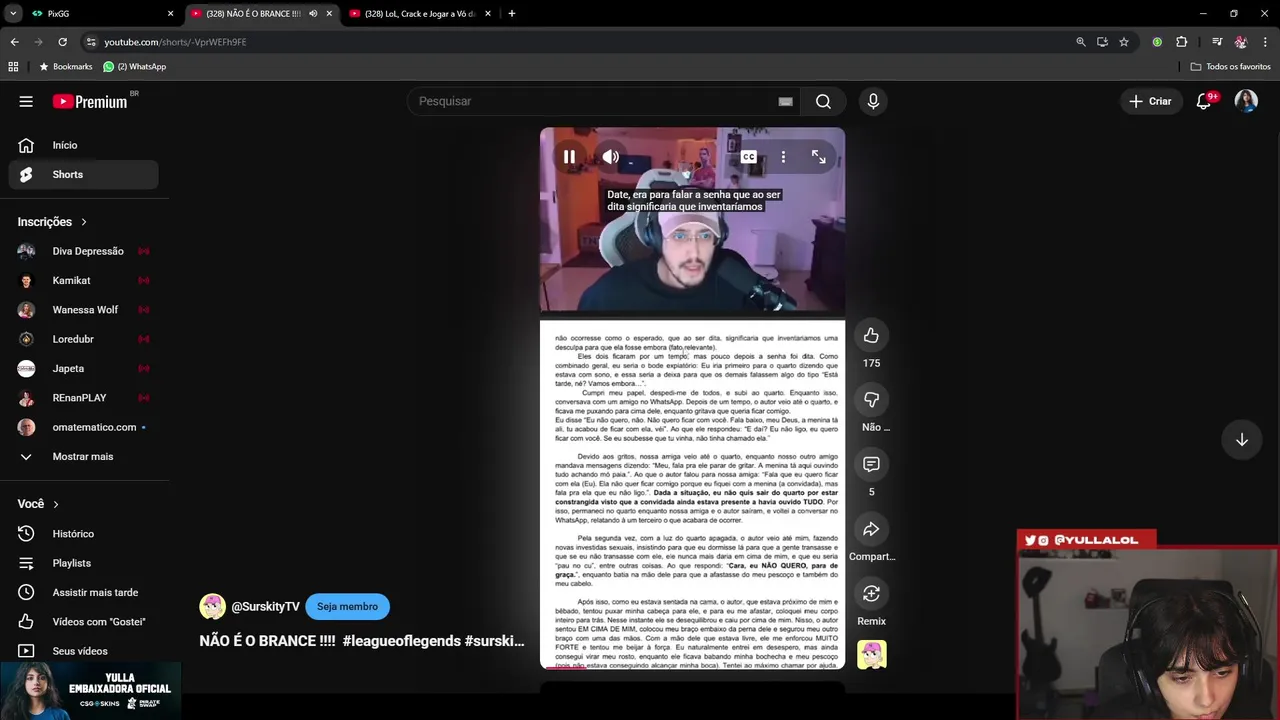Click the Criar button
1280x720 pixels.
[x=1150, y=101]
